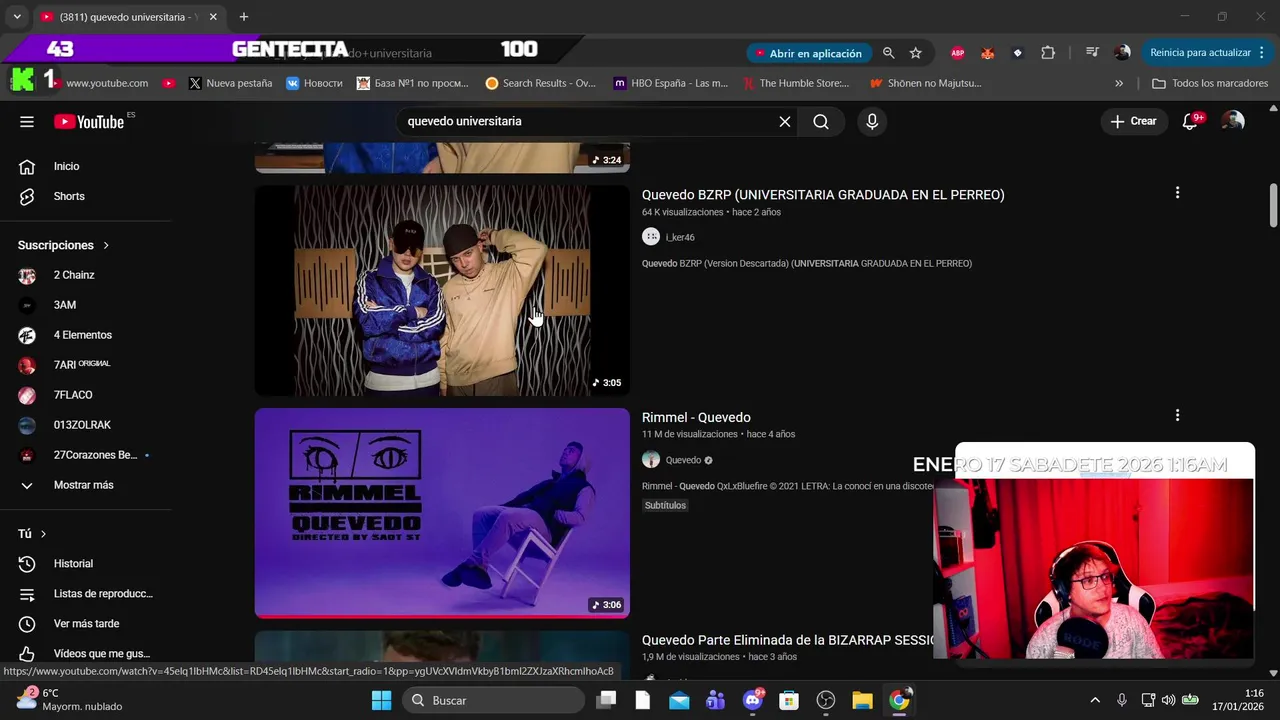Open Ver más tarde in the sidebar

[x=84, y=624]
